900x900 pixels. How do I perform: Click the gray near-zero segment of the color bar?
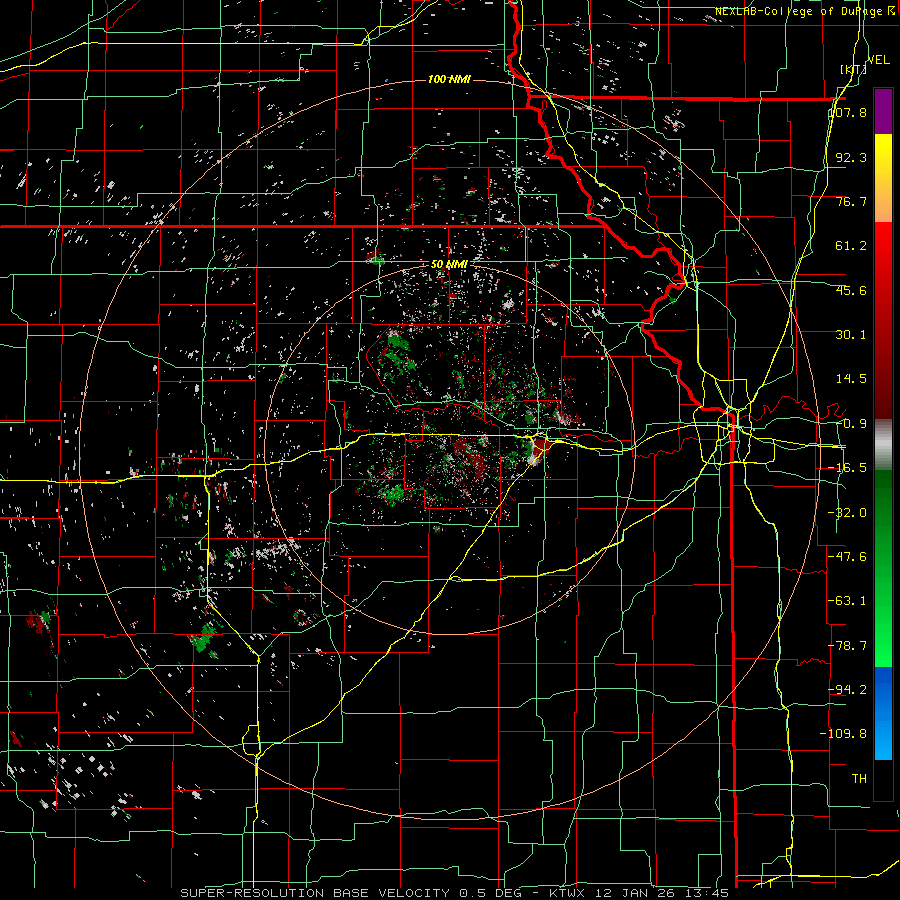(883, 445)
